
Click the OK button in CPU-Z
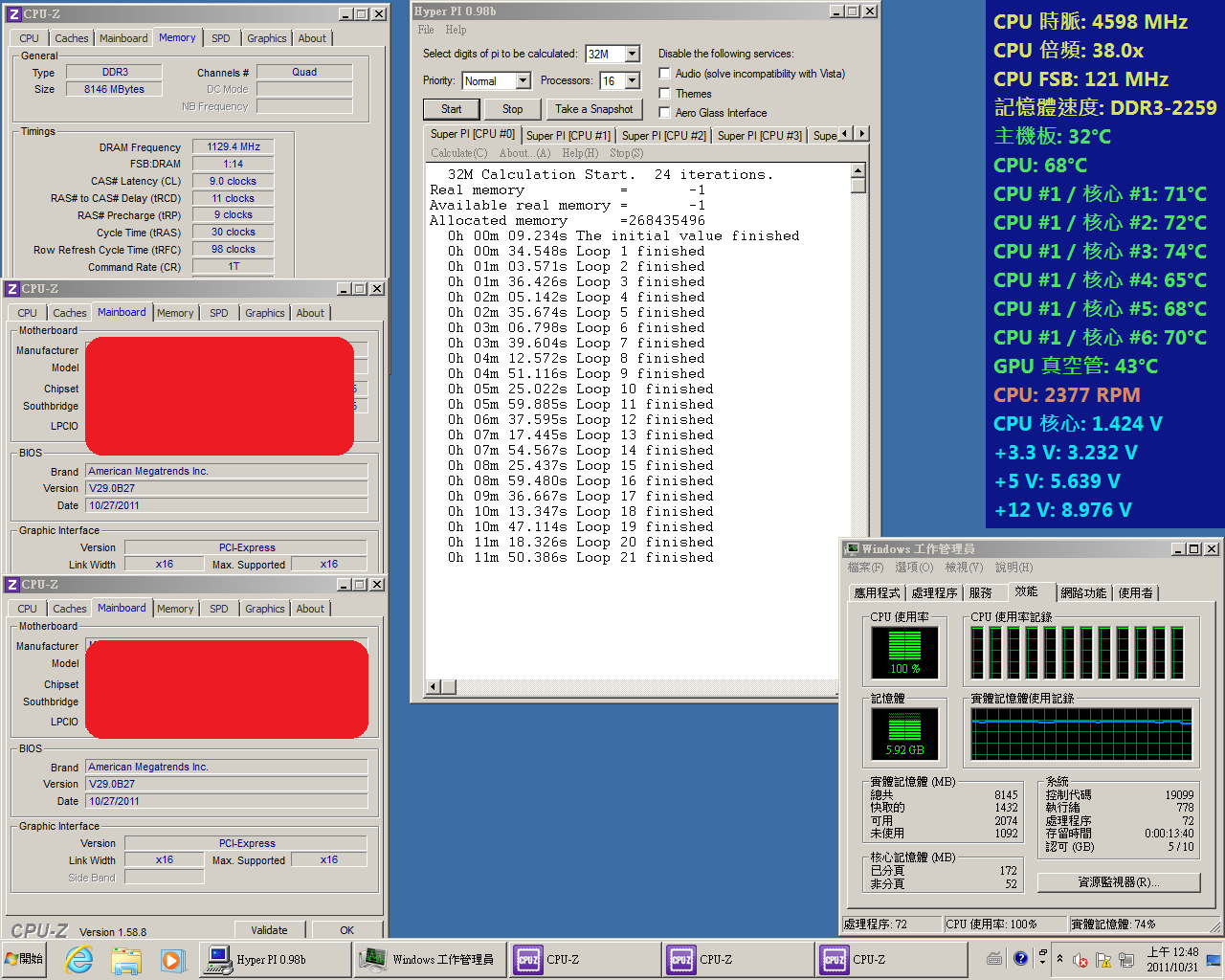tap(346, 930)
